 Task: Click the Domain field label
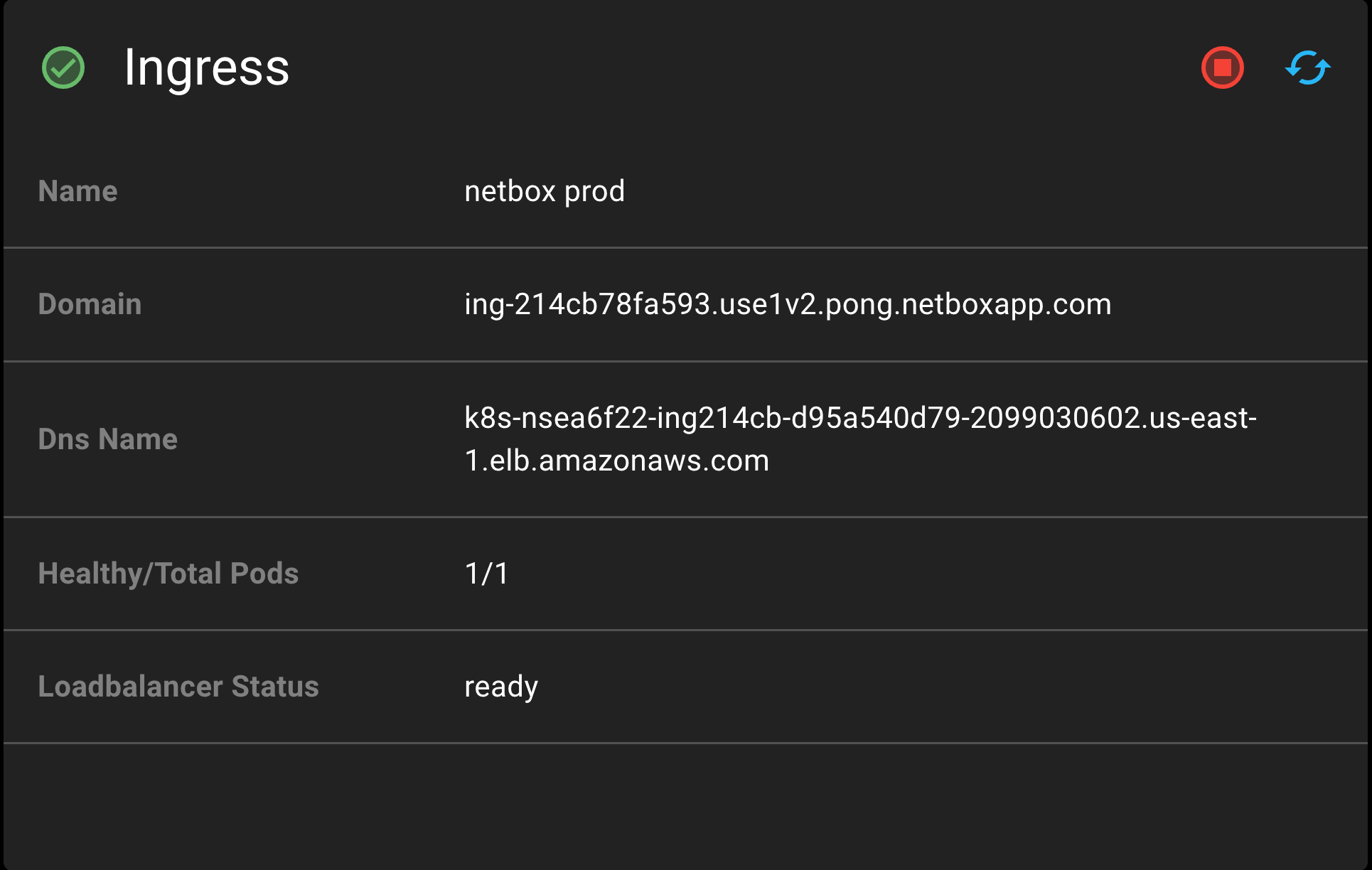click(x=90, y=304)
